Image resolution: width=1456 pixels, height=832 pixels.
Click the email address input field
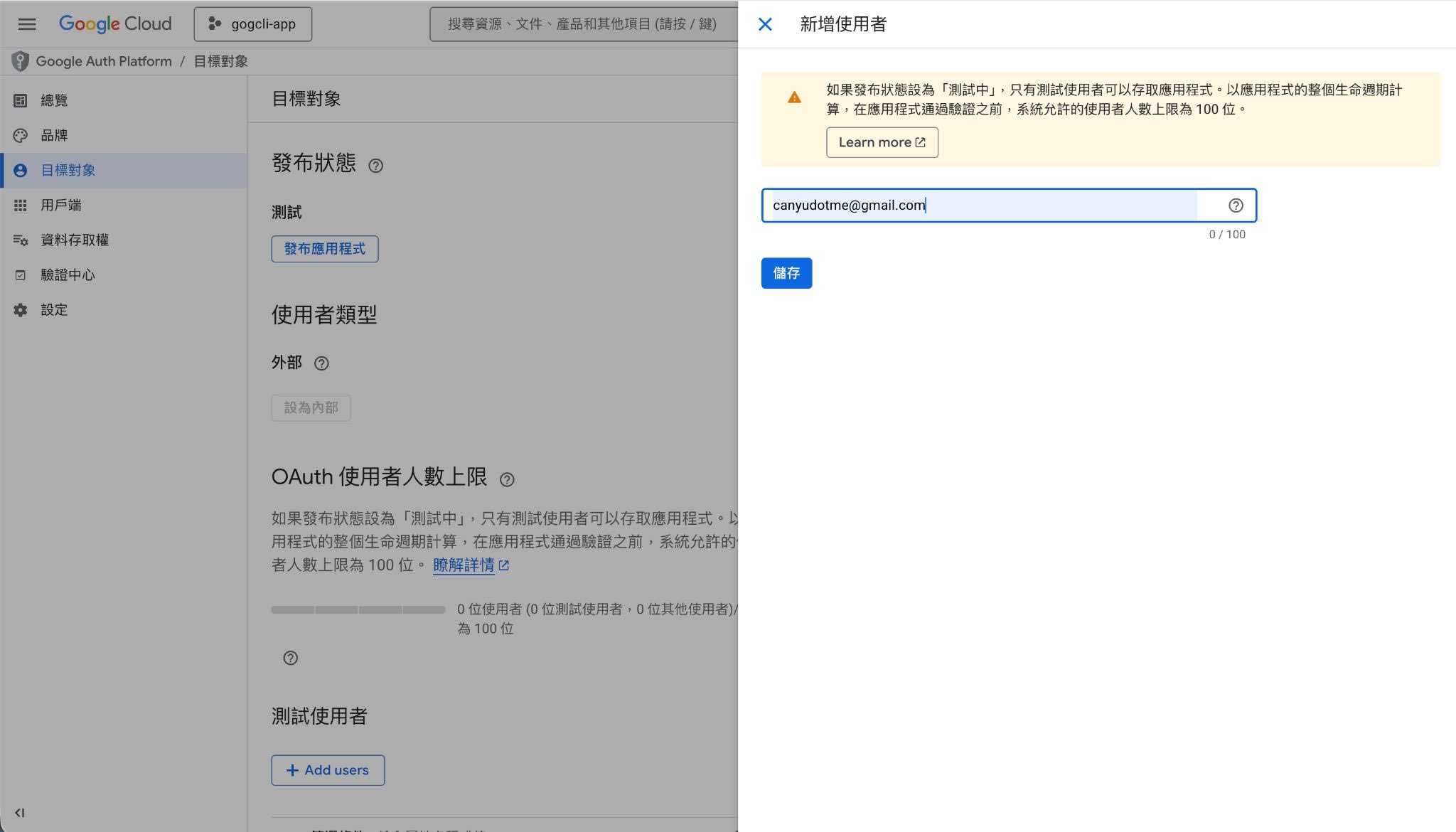984,206
